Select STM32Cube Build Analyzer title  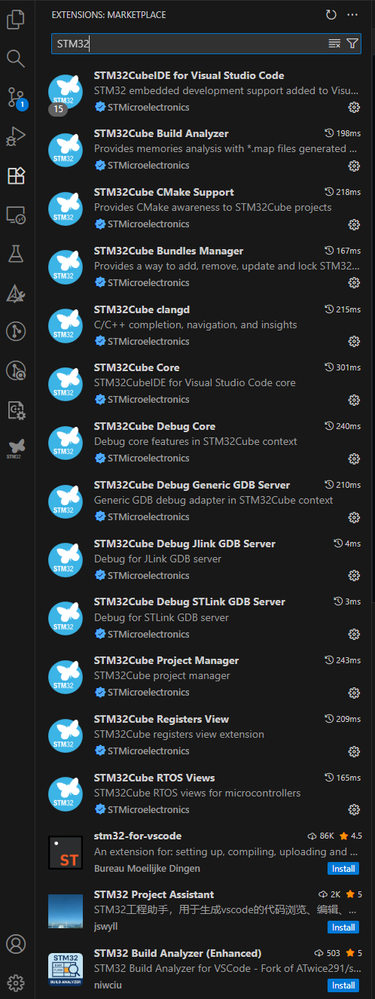pos(161,134)
